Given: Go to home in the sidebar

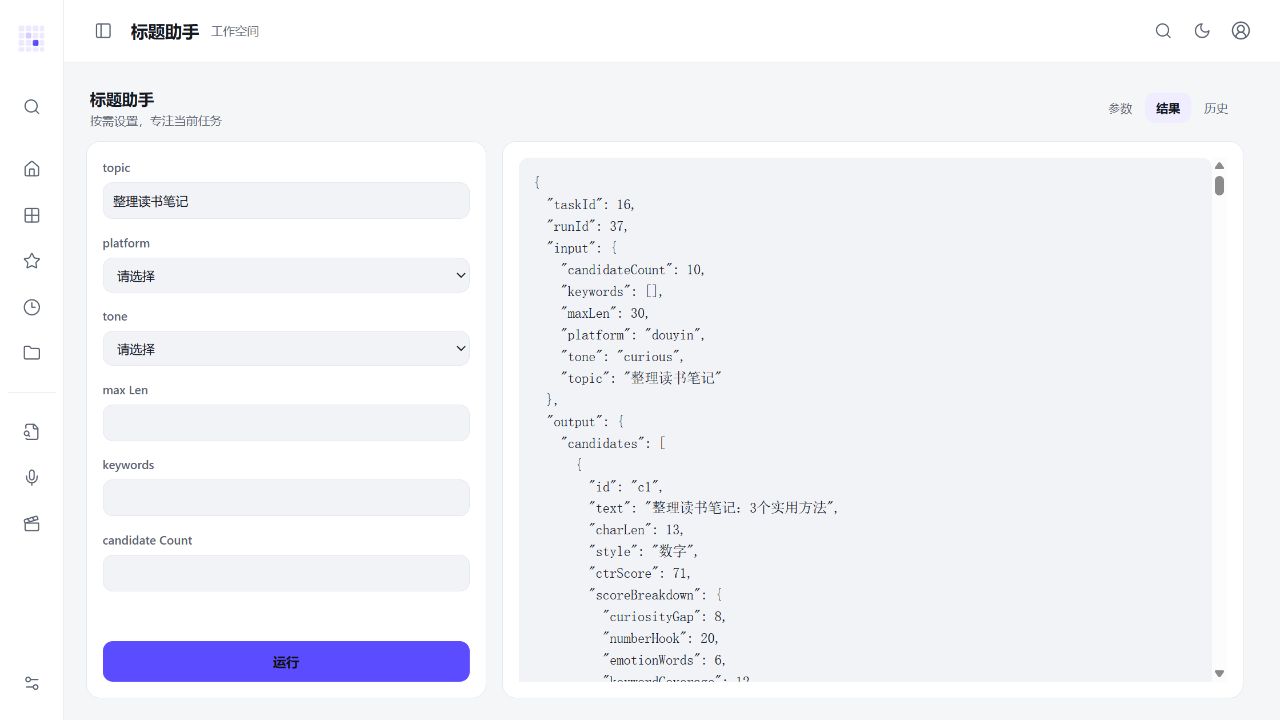Looking at the screenshot, I should tap(32, 169).
